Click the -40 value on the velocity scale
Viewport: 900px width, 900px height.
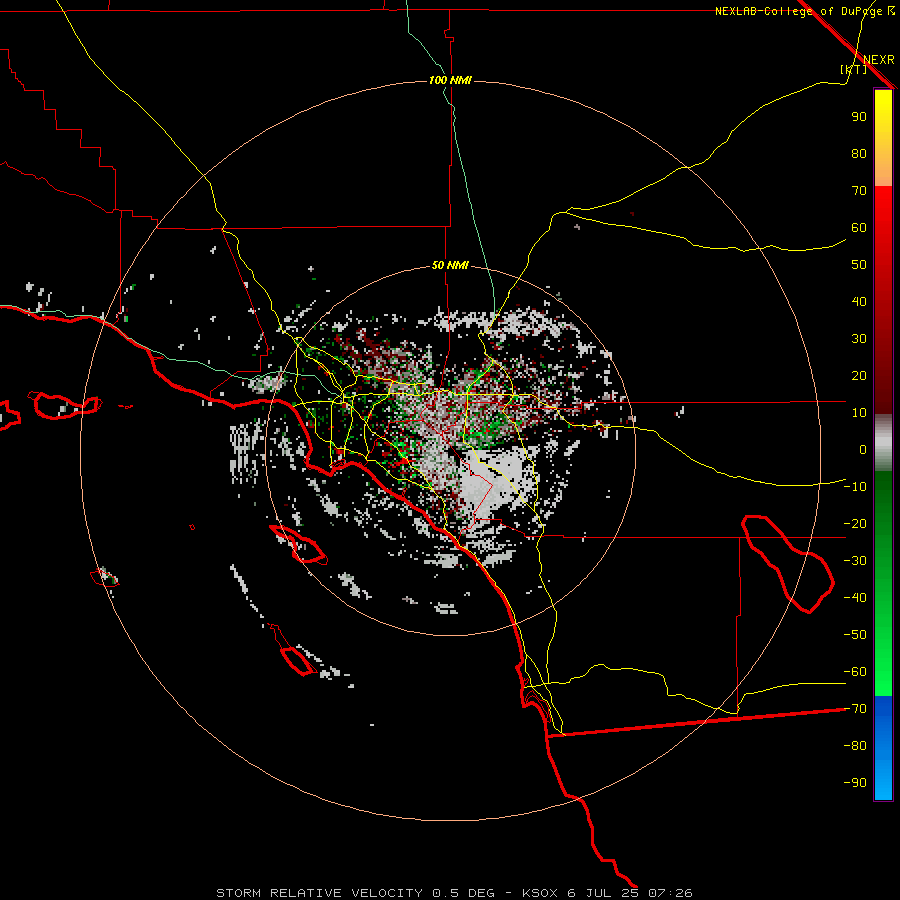tap(855, 598)
